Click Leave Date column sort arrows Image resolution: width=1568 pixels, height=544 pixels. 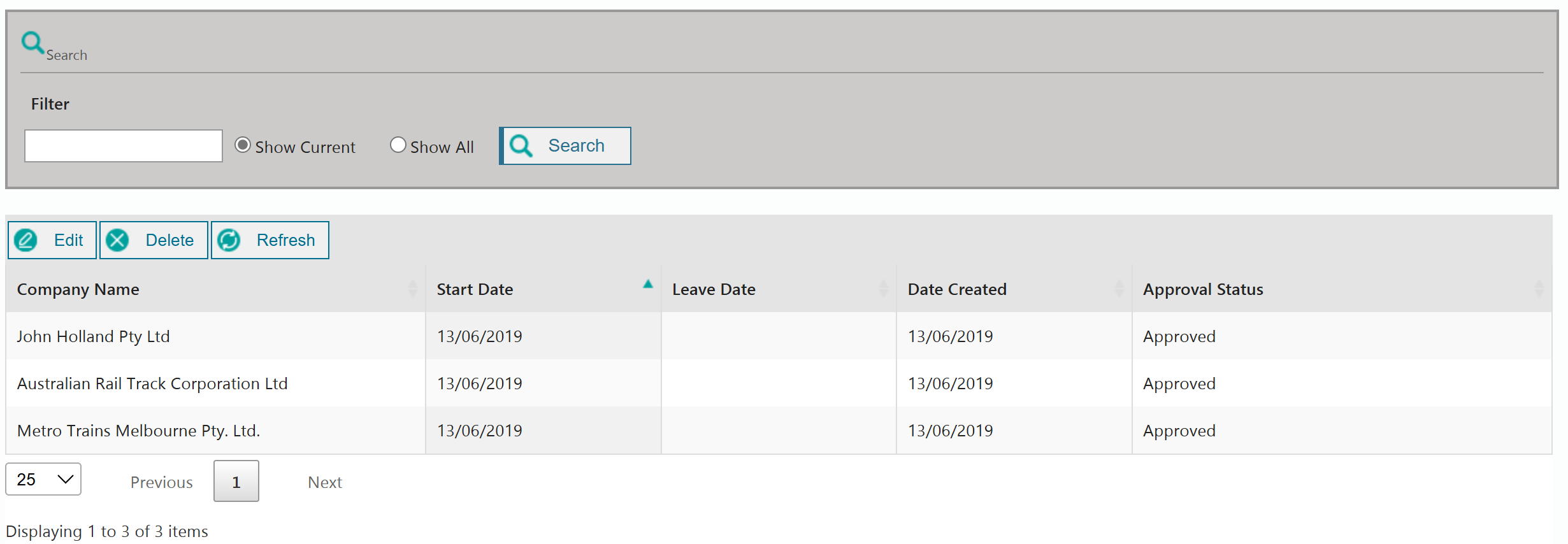tap(883, 289)
